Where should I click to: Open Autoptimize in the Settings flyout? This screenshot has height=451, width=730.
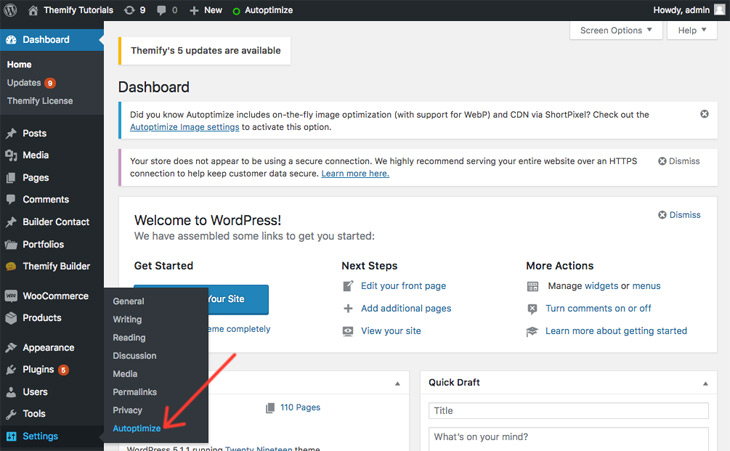click(x=136, y=428)
